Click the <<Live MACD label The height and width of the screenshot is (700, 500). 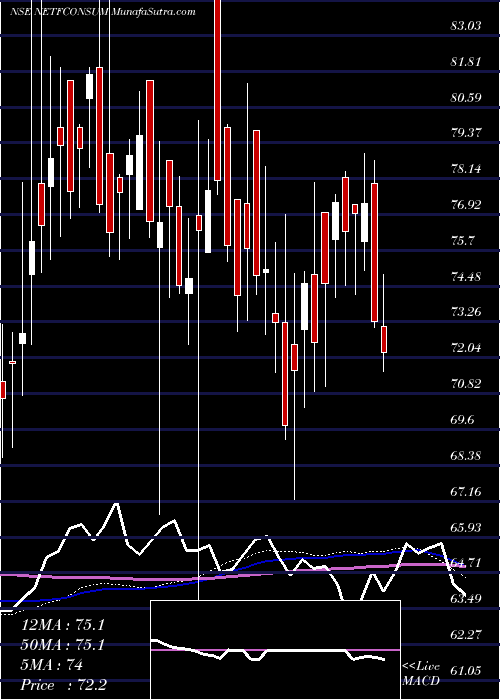point(421,674)
